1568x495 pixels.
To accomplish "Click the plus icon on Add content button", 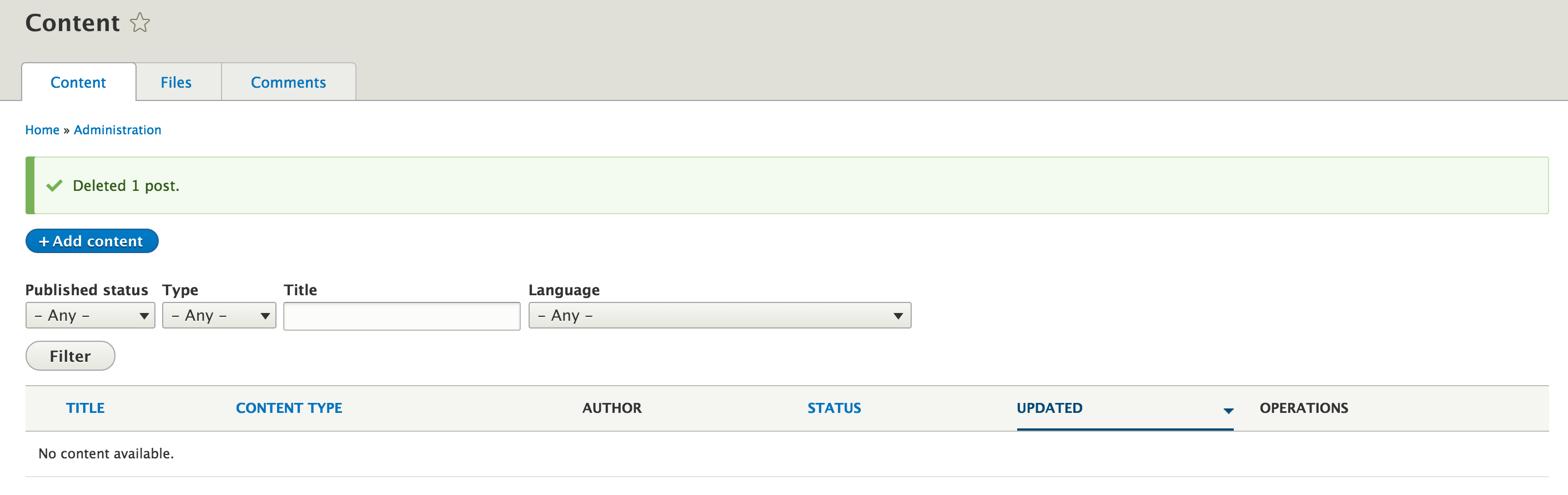I will (x=44, y=241).
